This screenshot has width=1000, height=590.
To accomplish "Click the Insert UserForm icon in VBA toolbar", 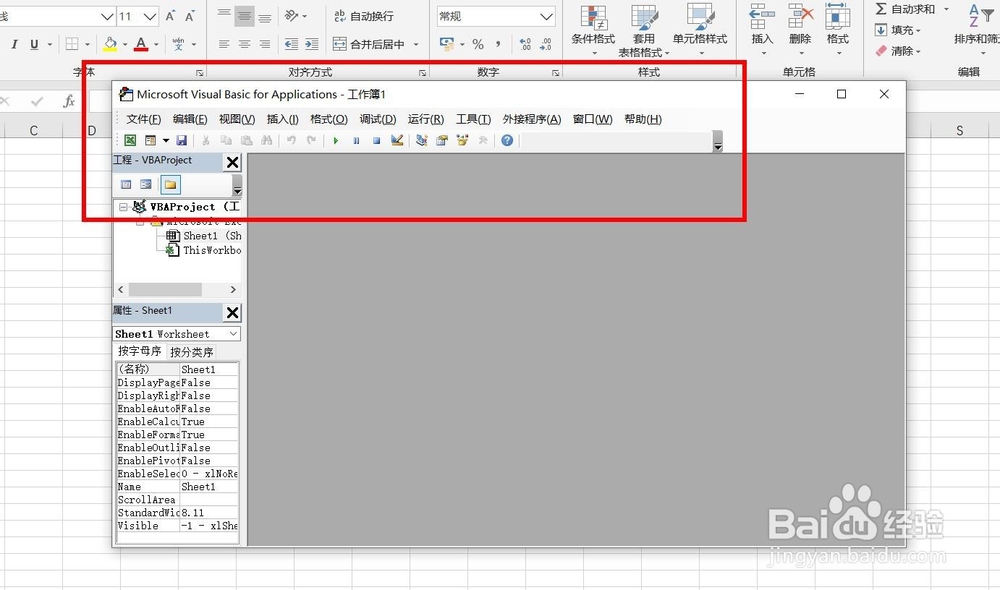I will tap(151, 140).
